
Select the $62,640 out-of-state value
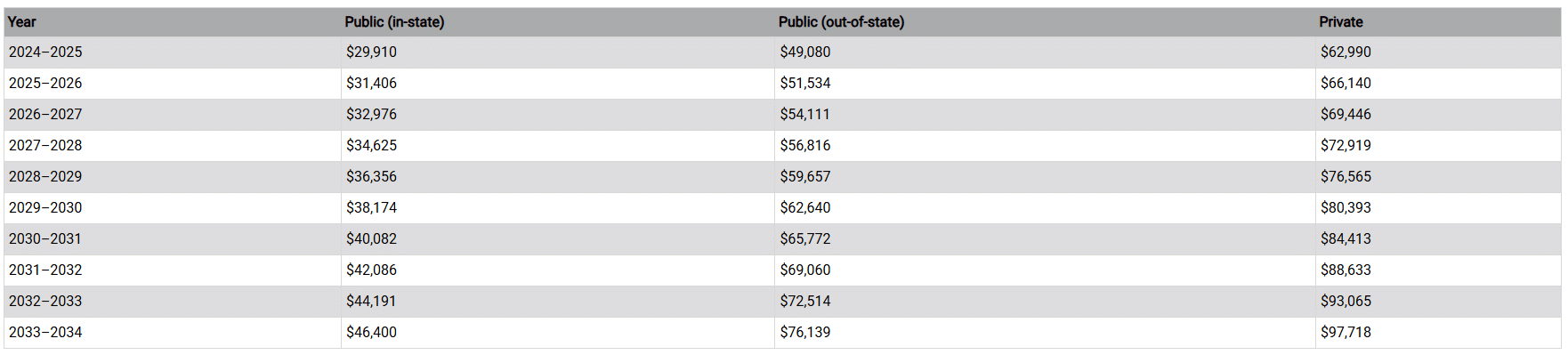coord(1045,208)
